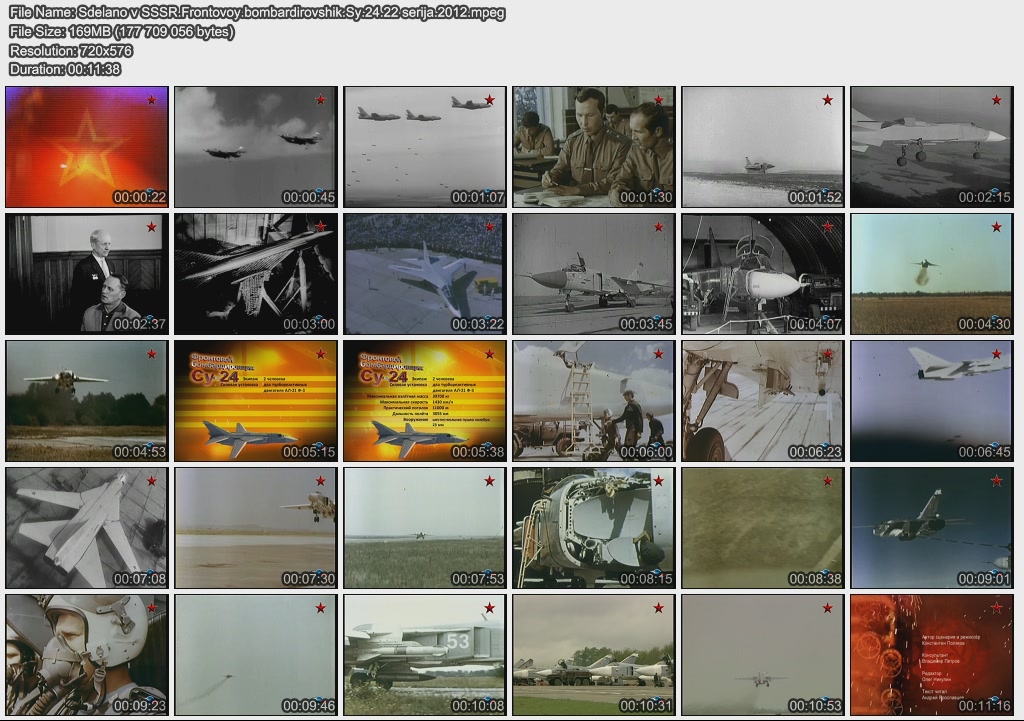Open the frame at 00:02:37 with two men
Viewport: 1024px width, 721px height.
[86, 274]
